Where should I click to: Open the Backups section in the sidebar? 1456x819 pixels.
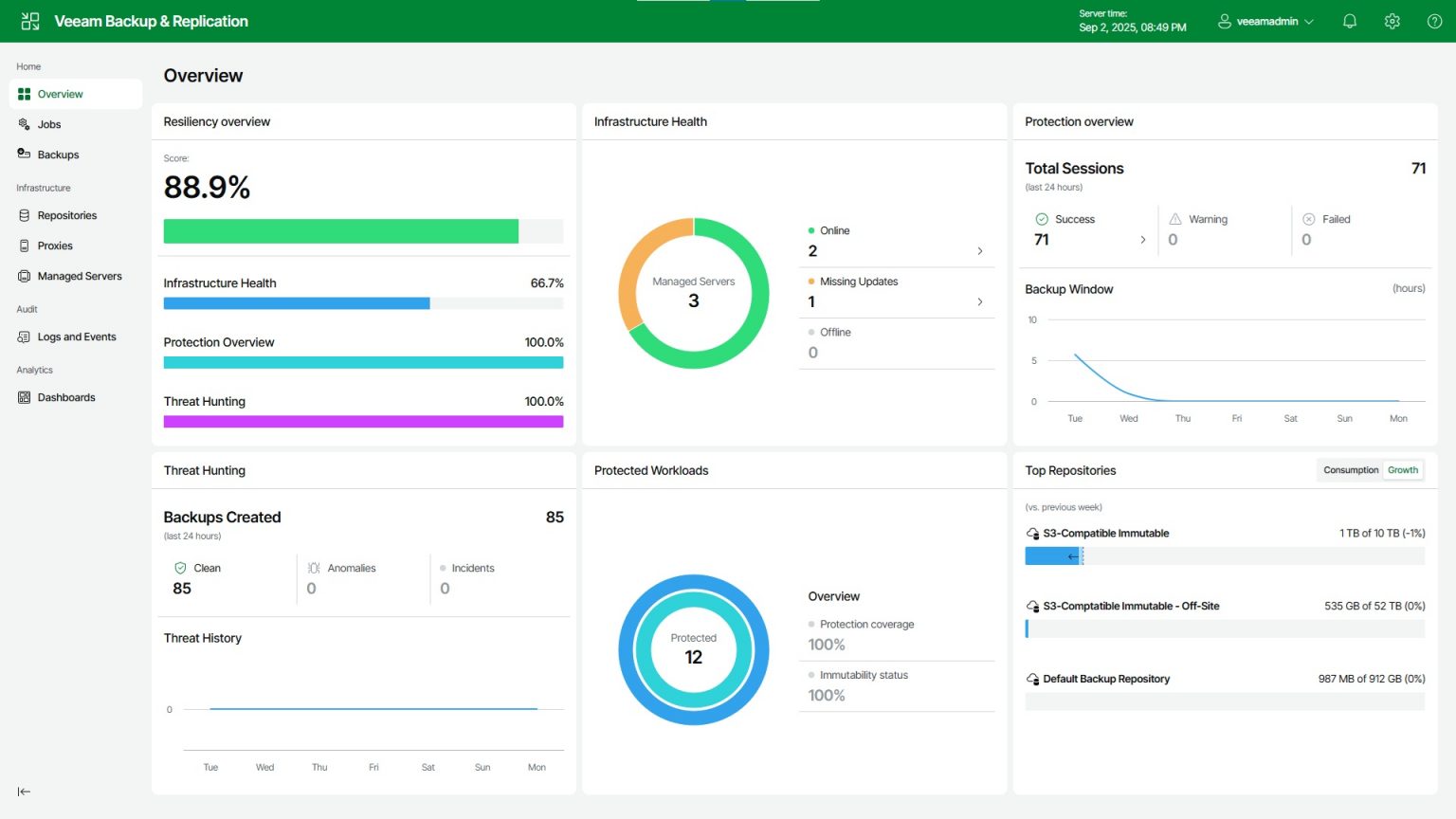click(58, 155)
